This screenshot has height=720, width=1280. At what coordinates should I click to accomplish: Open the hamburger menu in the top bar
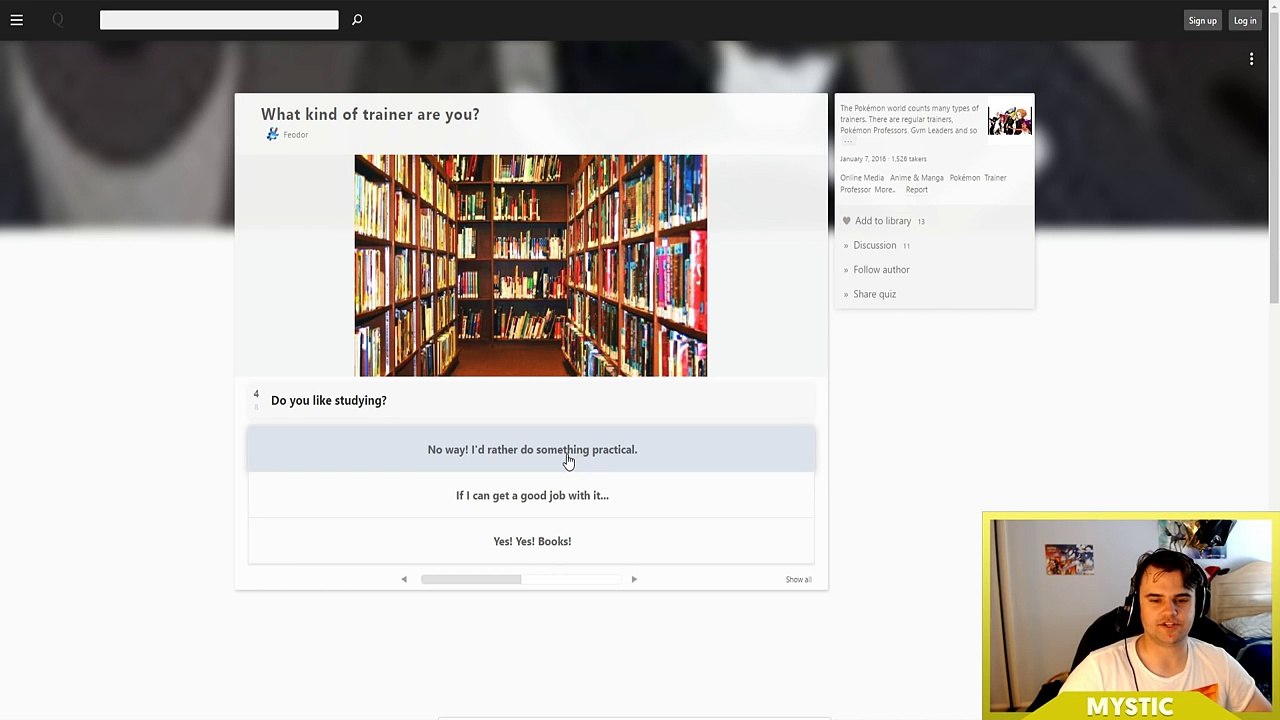click(x=17, y=20)
